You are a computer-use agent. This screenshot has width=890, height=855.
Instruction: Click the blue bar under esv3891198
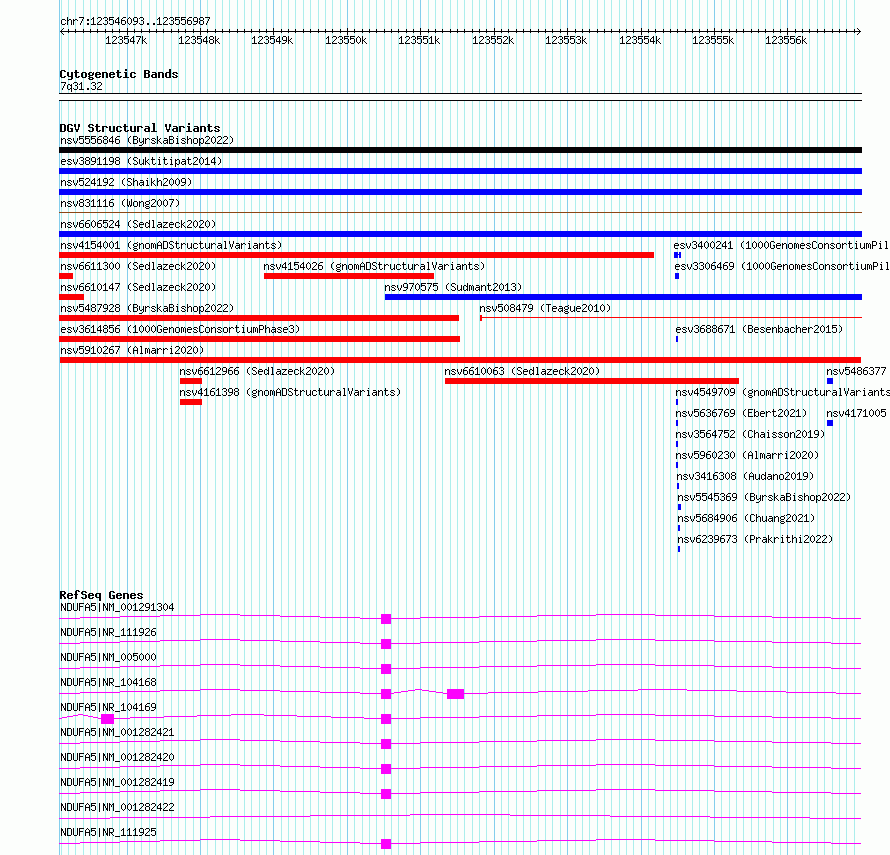[x=460, y=171]
